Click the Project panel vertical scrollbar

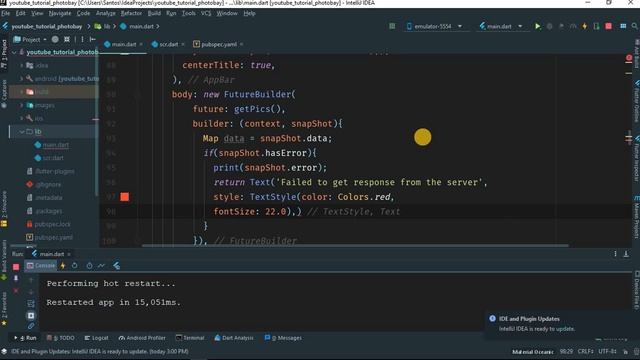click(x=96, y=122)
